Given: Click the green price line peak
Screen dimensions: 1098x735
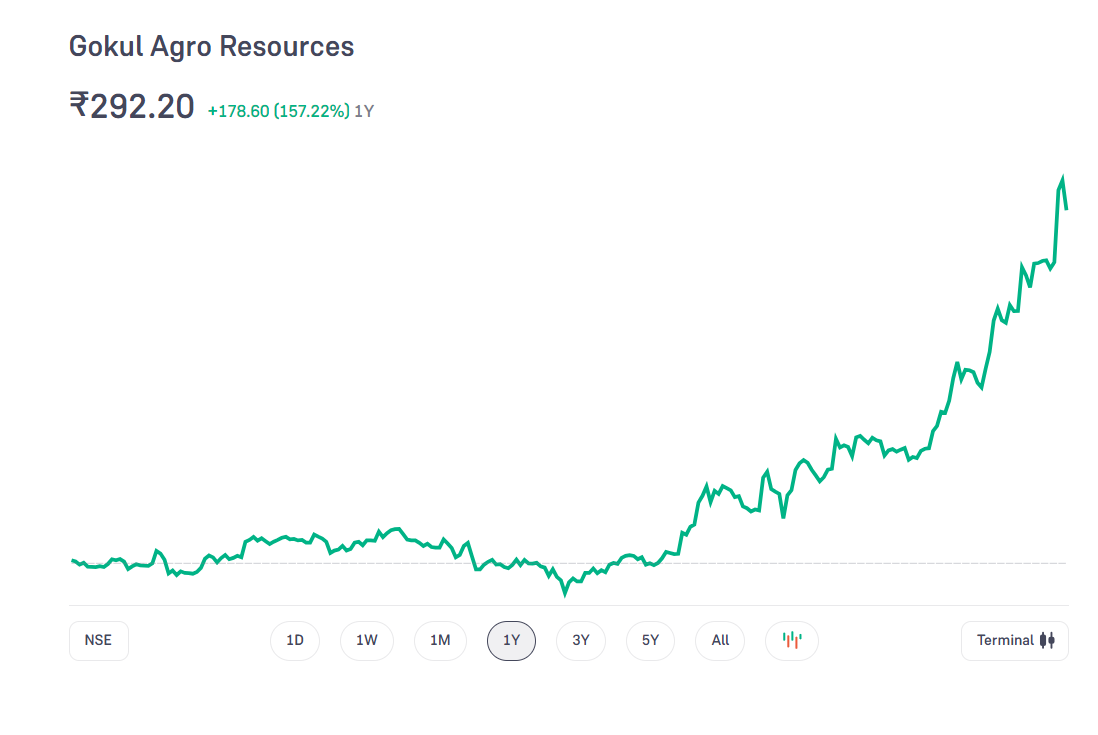Looking at the screenshot, I should pos(1062,179).
